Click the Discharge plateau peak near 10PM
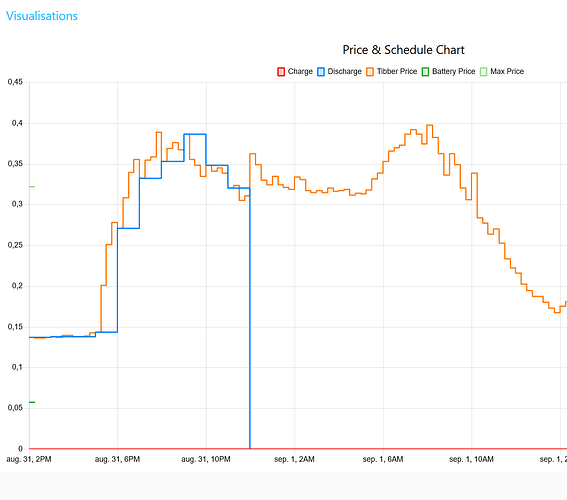This screenshot has height=500, width=567. (x=195, y=134)
